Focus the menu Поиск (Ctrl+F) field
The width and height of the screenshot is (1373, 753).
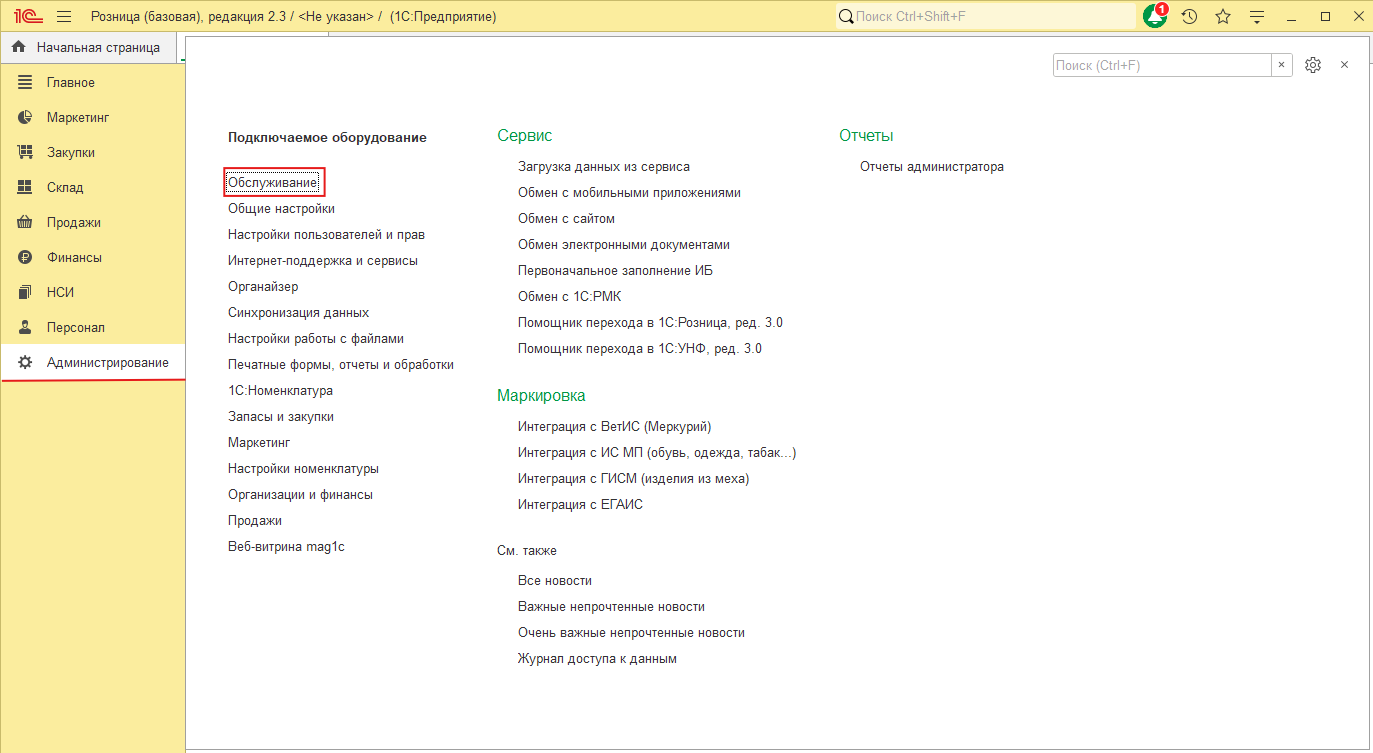click(1162, 65)
